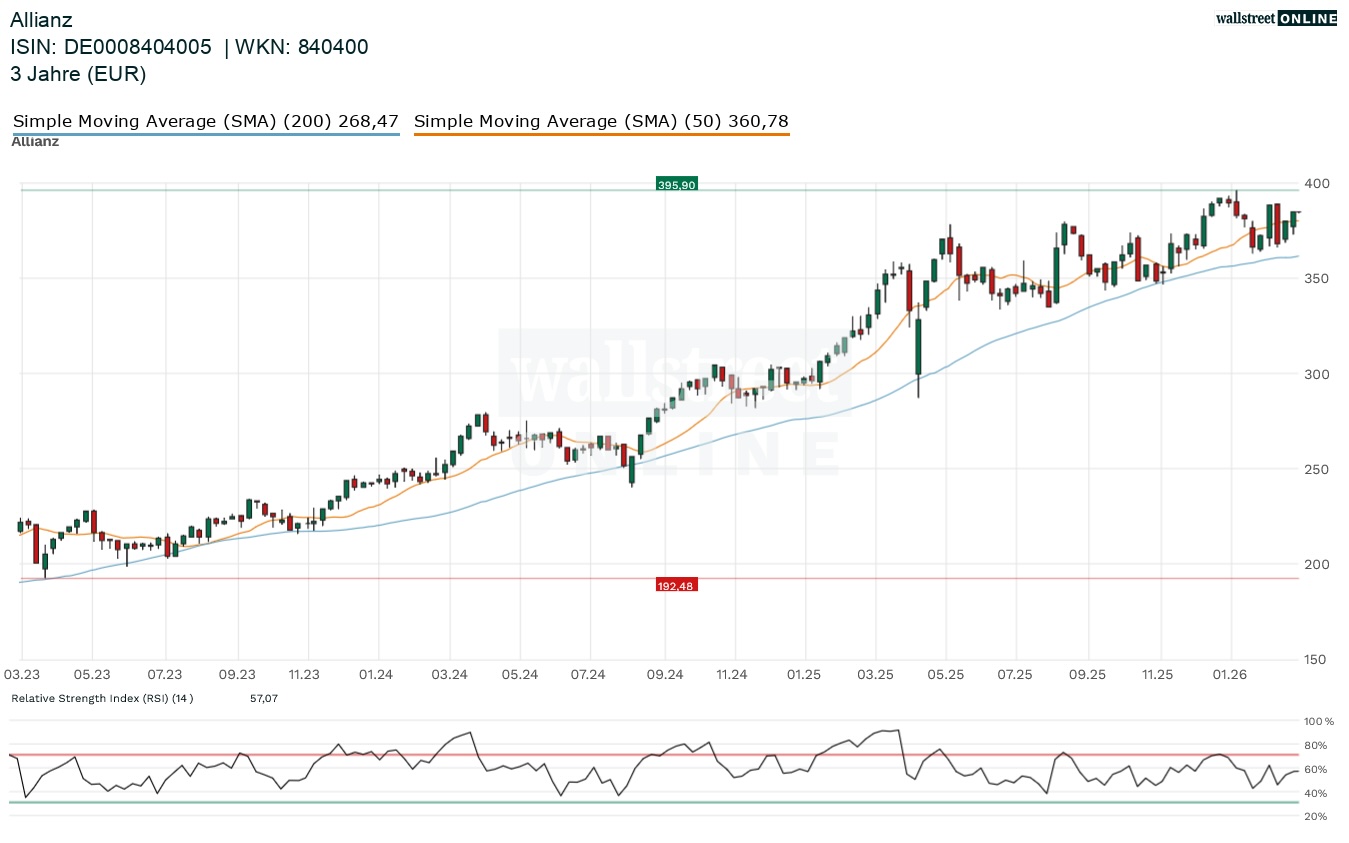
Task: Click the 80 % RSI scale label
Action: pyautogui.click(x=1316, y=746)
